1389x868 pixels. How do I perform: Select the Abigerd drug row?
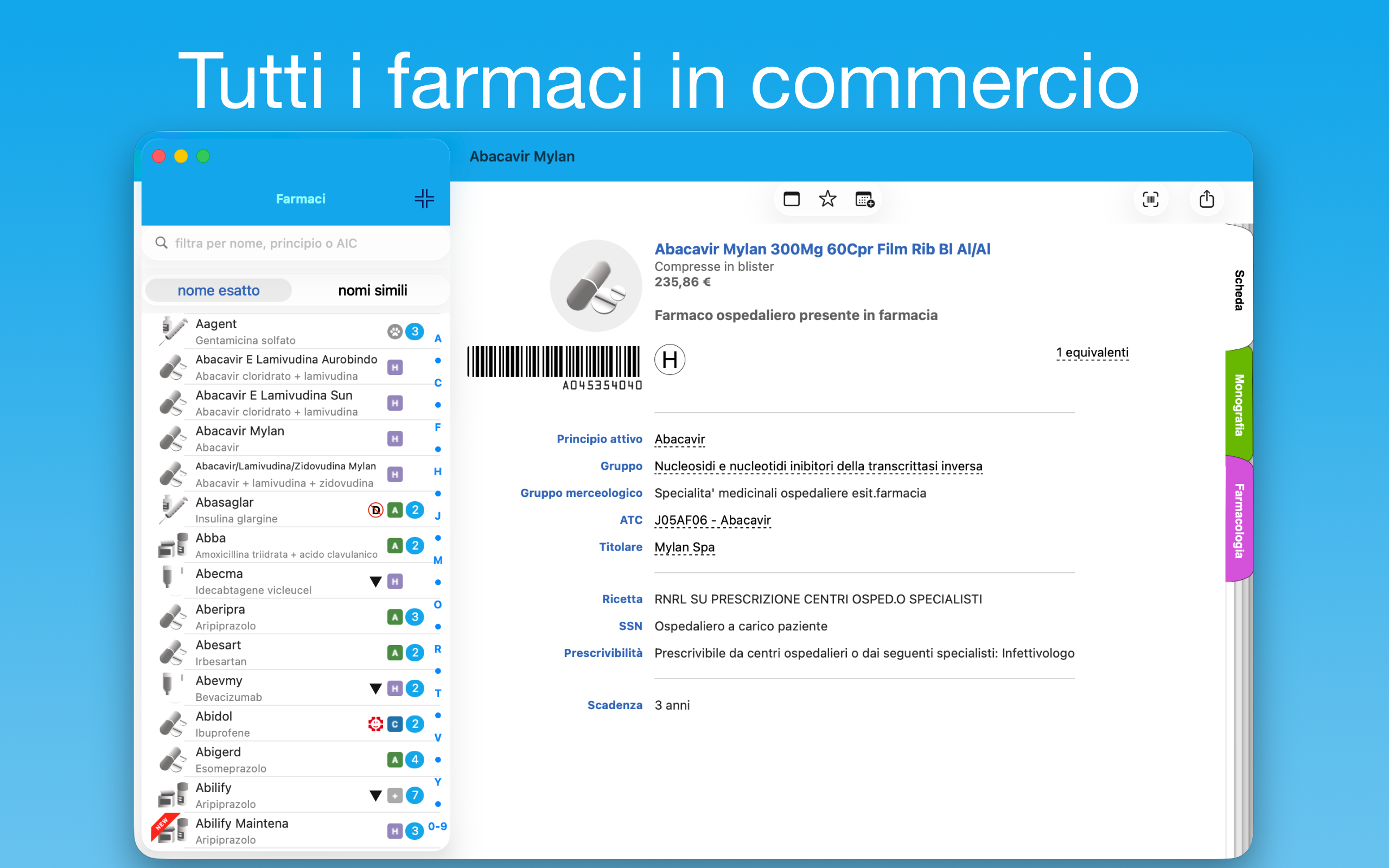pyautogui.click(x=291, y=759)
